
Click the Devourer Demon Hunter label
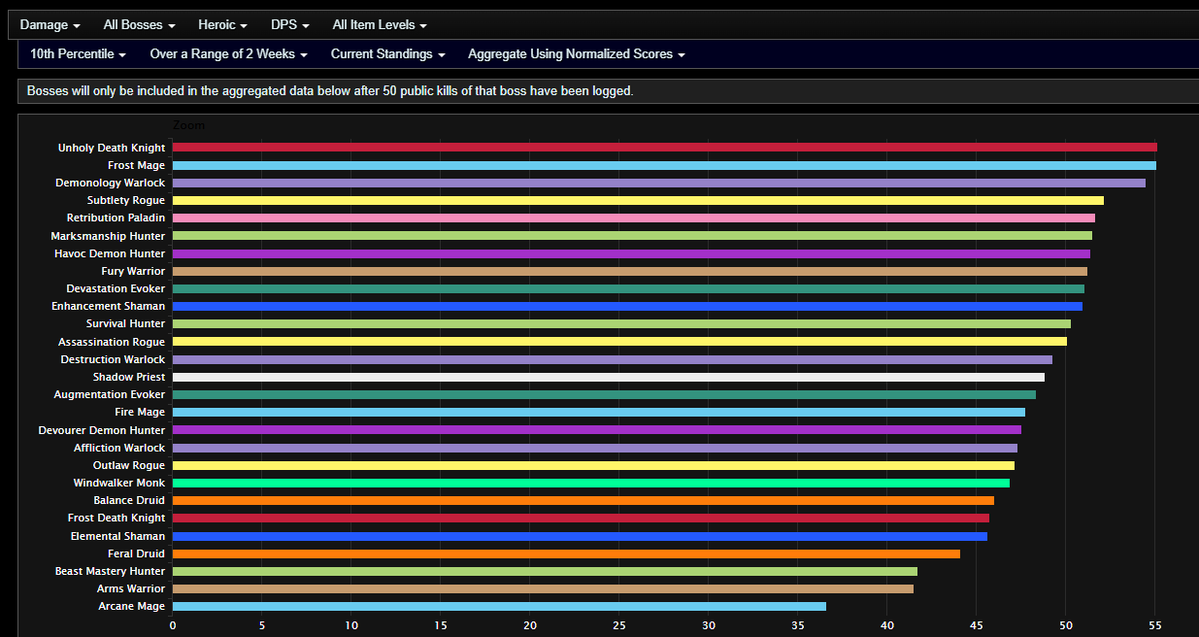click(102, 431)
